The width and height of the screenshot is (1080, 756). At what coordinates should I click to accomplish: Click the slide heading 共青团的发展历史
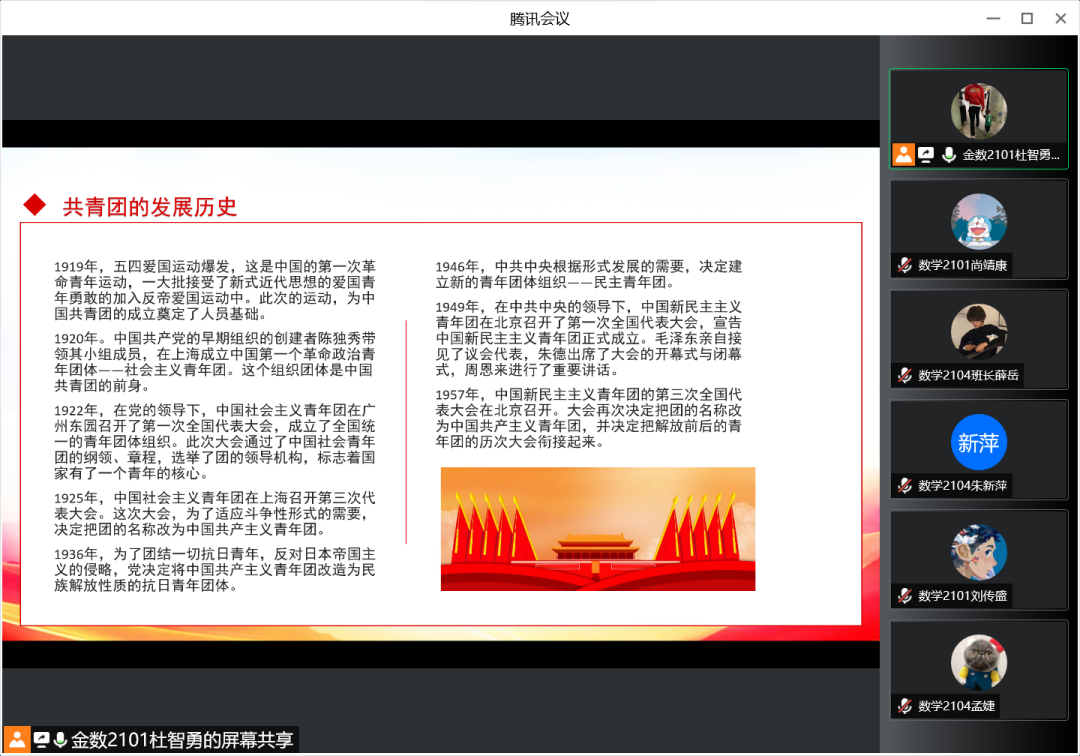coord(150,207)
